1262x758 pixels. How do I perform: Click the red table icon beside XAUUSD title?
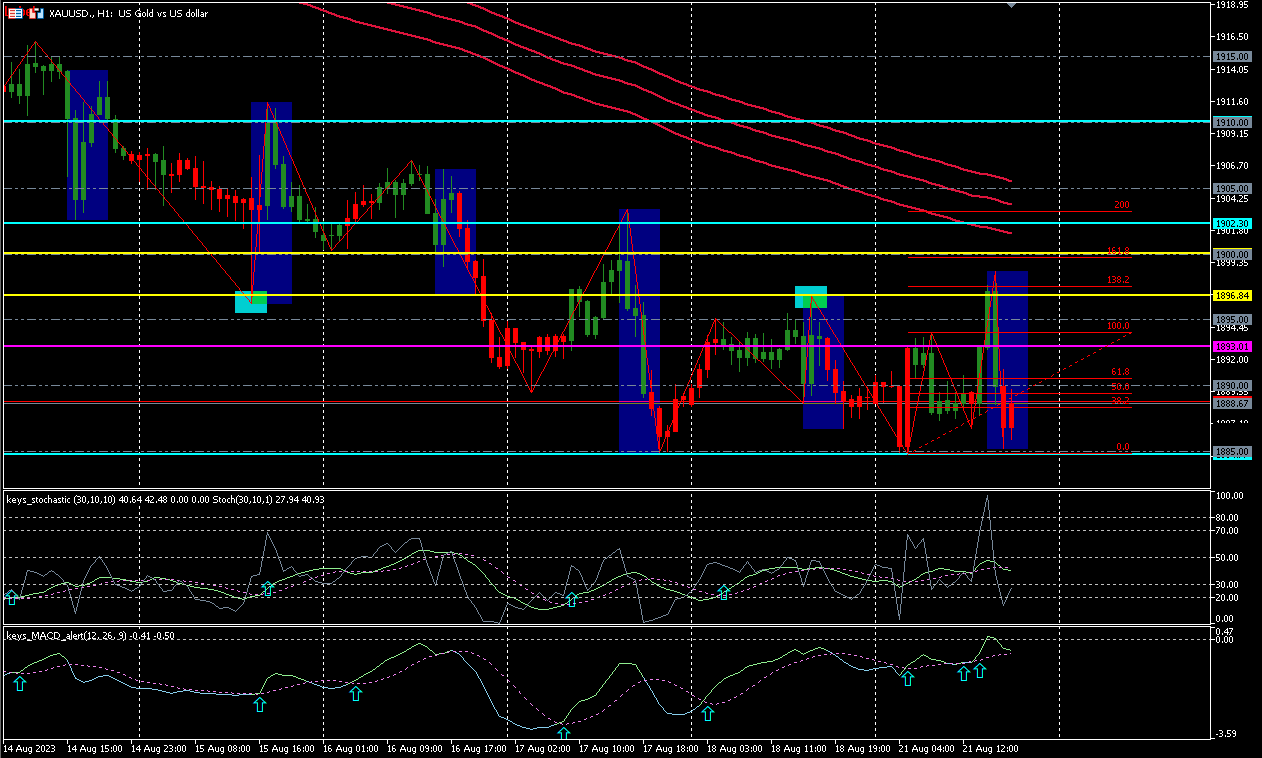click(x=15, y=13)
